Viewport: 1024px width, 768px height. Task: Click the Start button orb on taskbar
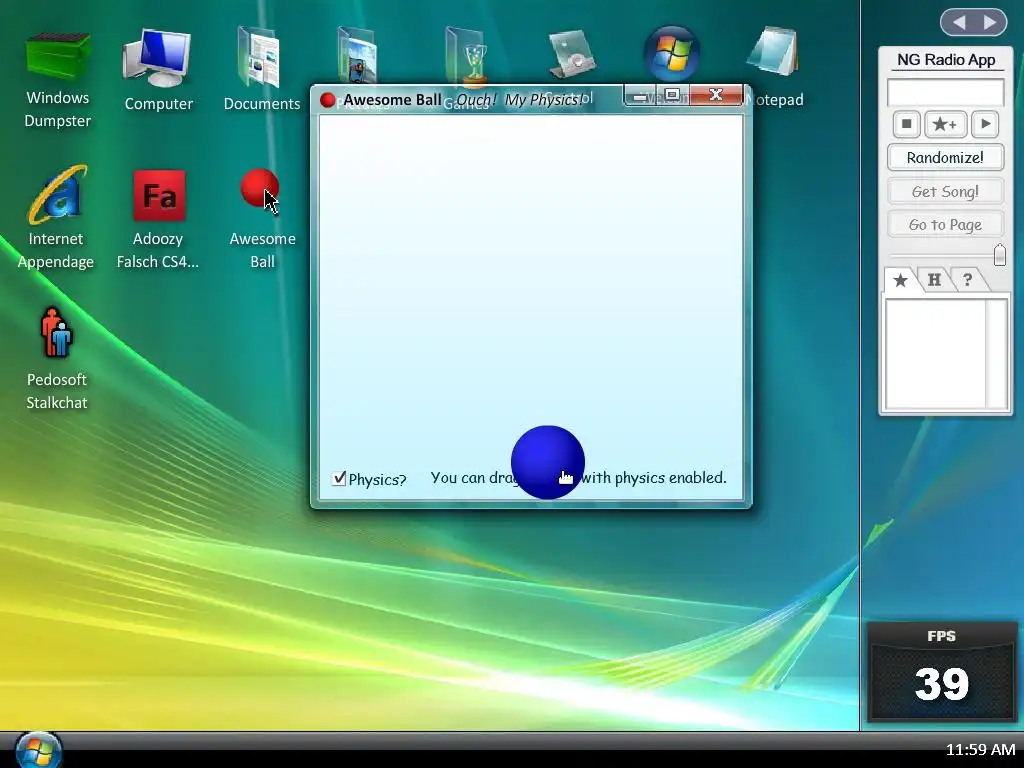pos(38,751)
